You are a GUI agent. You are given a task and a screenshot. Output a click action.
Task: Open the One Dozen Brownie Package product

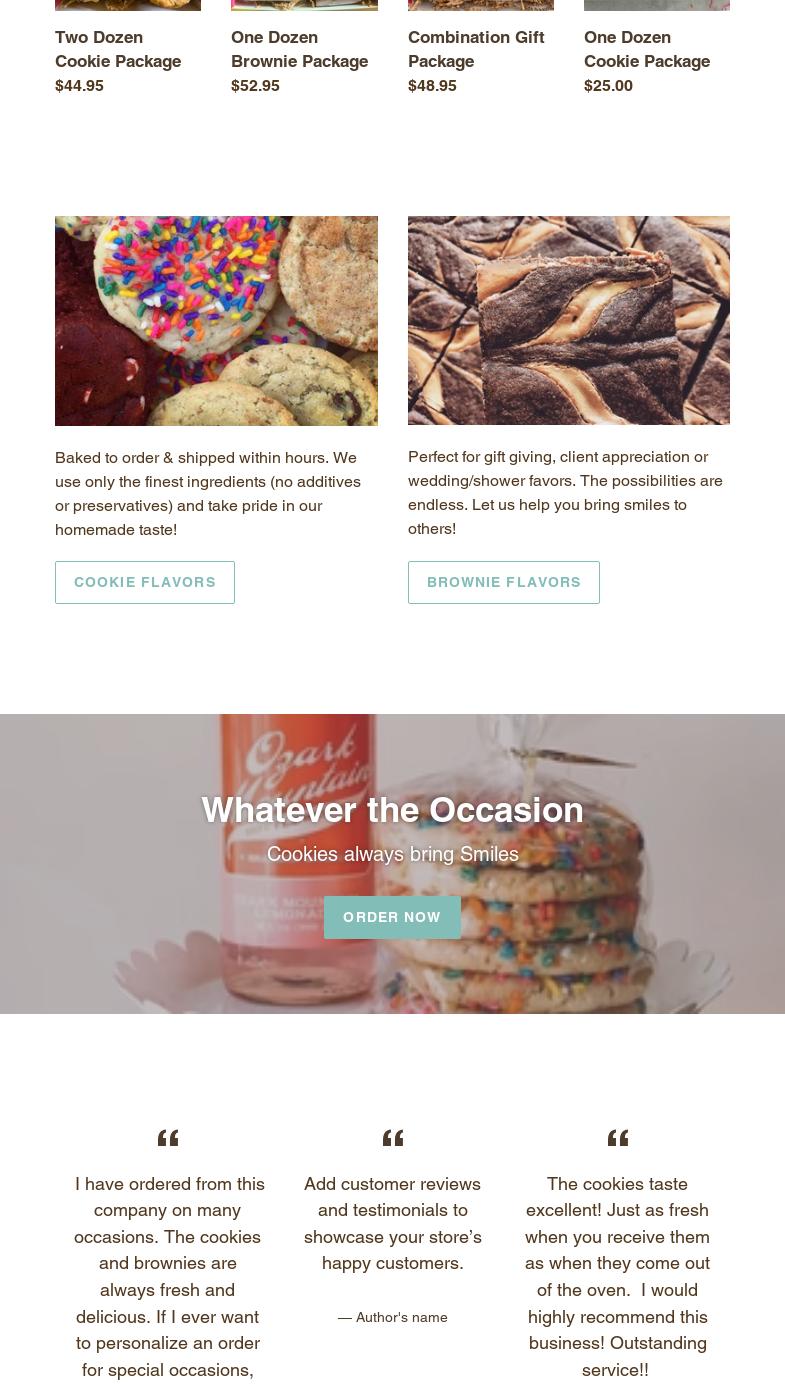(x=299, y=49)
